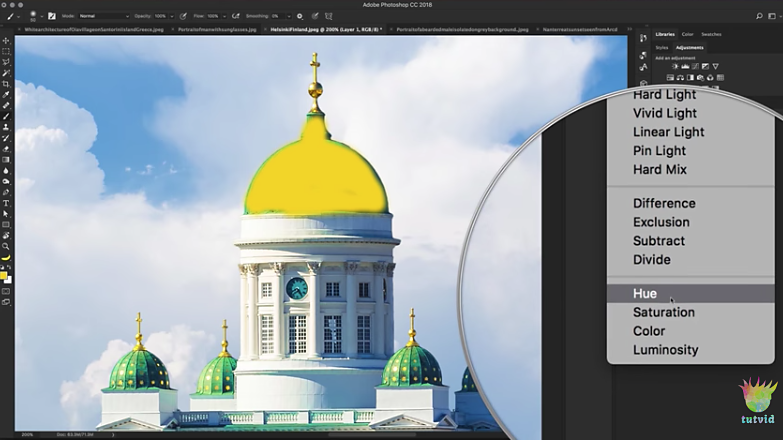Select the Rectangular Marquee tool
The image size is (783, 440).
pos(6,51)
